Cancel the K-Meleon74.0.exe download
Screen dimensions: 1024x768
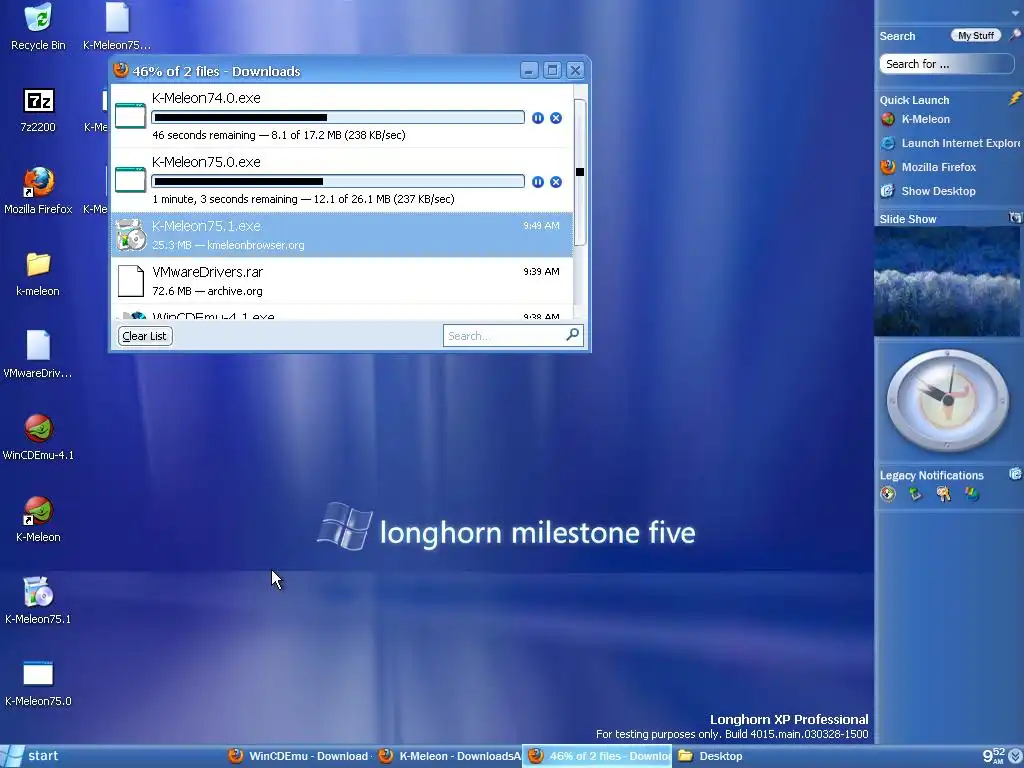pyautogui.click(x=556, y=118)
